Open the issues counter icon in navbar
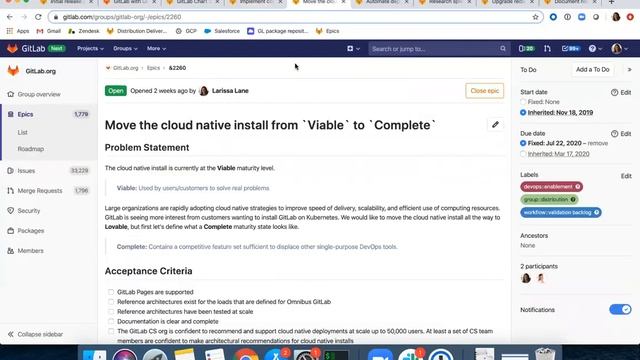The image size is (640, 360). pos(526,49)
